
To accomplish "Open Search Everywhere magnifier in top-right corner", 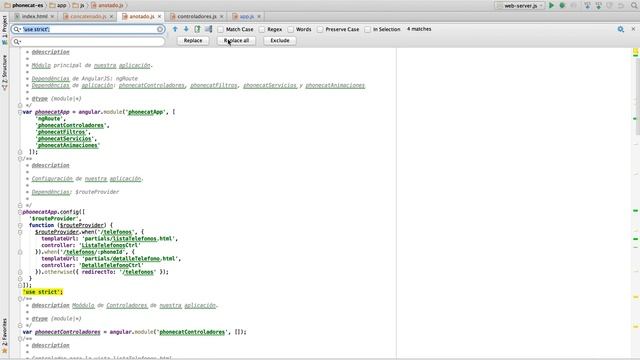I will [x=634, y=5].
